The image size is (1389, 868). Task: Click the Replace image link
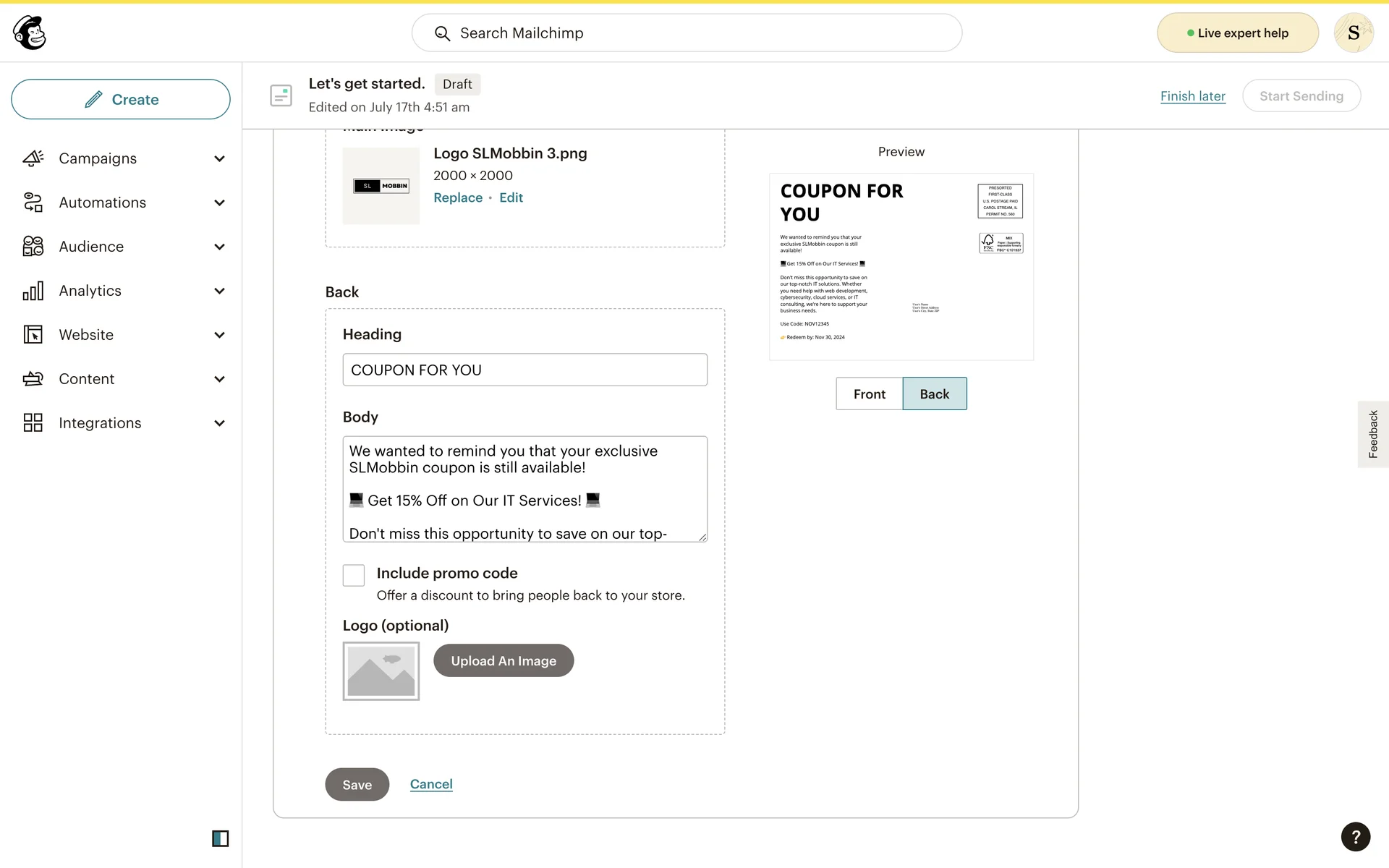pyautogui.click(x=458, y=197)
